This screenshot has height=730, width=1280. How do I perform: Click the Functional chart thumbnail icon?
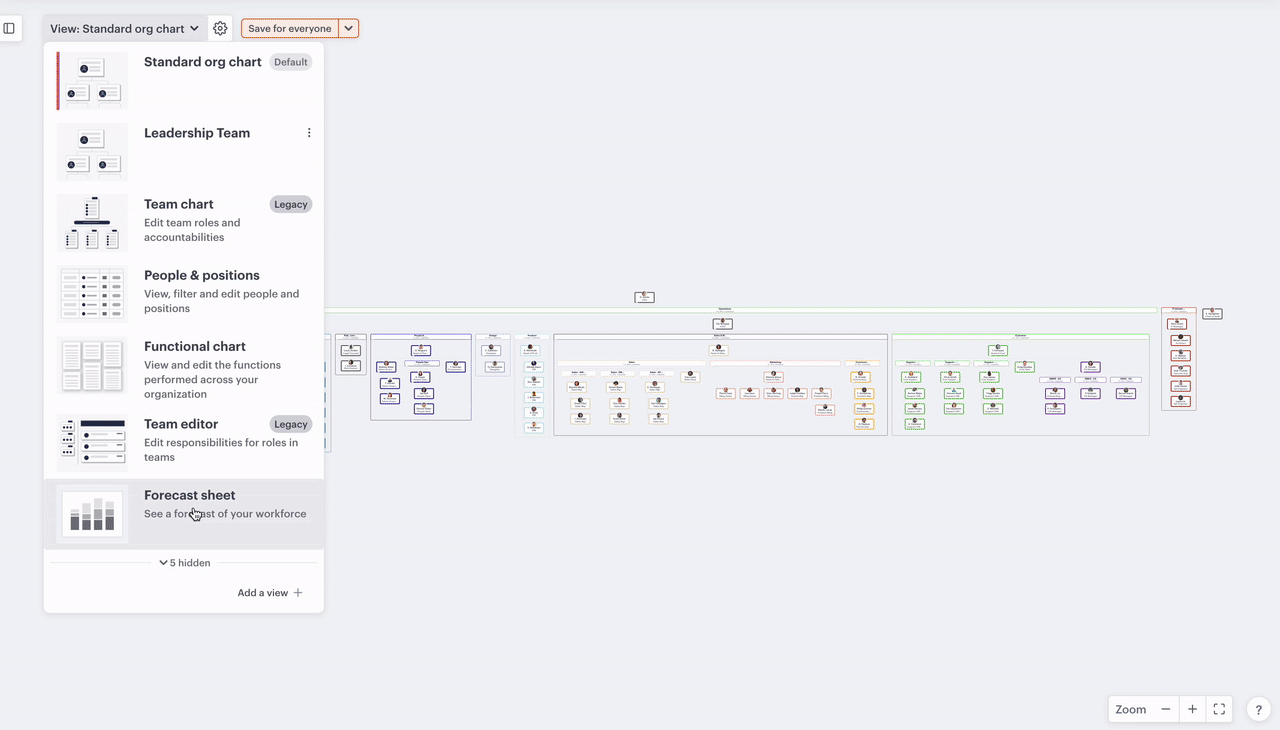[92, 366]
